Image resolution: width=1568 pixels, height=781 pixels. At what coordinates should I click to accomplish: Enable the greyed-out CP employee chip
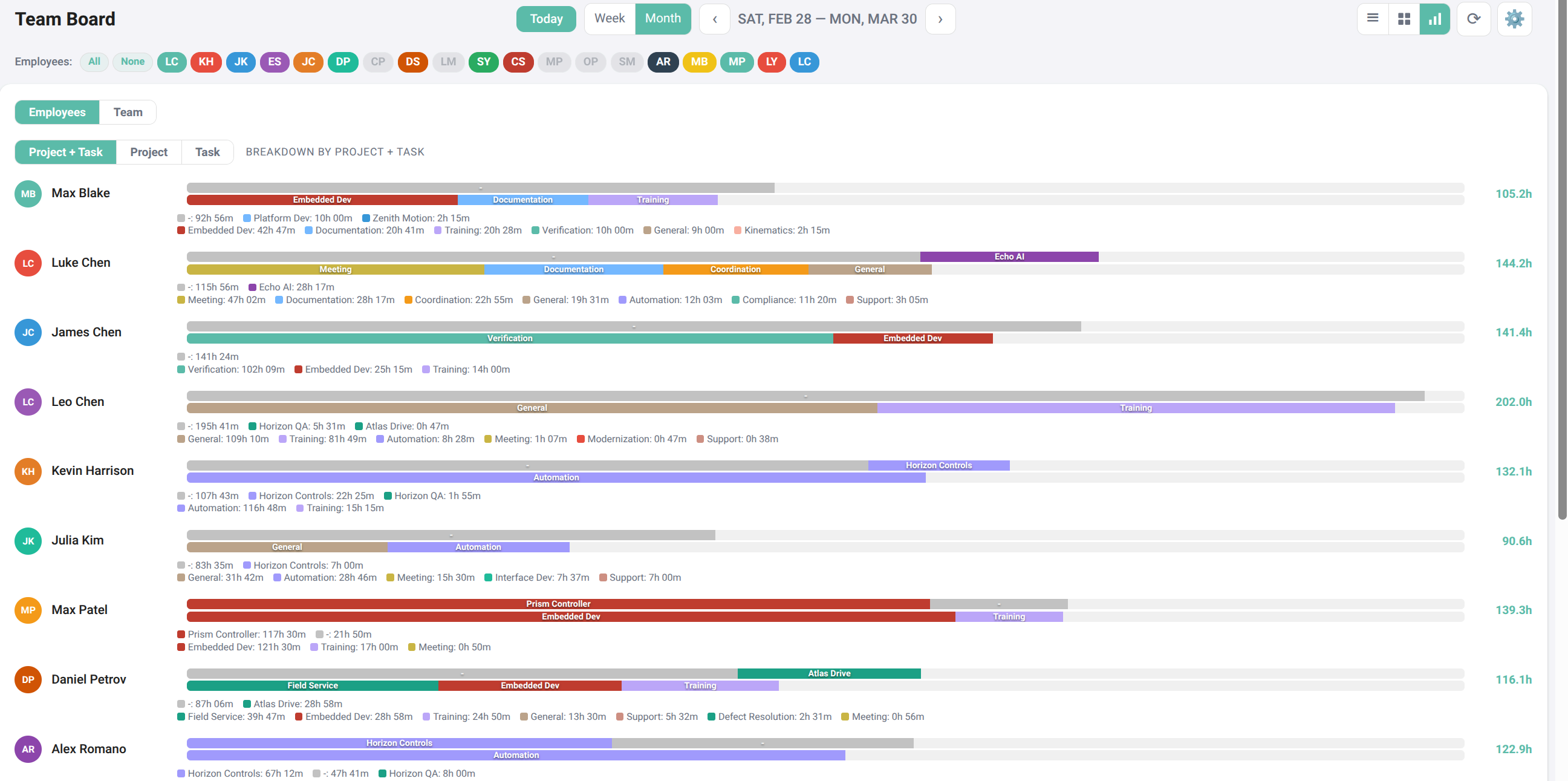coord(377,62)
